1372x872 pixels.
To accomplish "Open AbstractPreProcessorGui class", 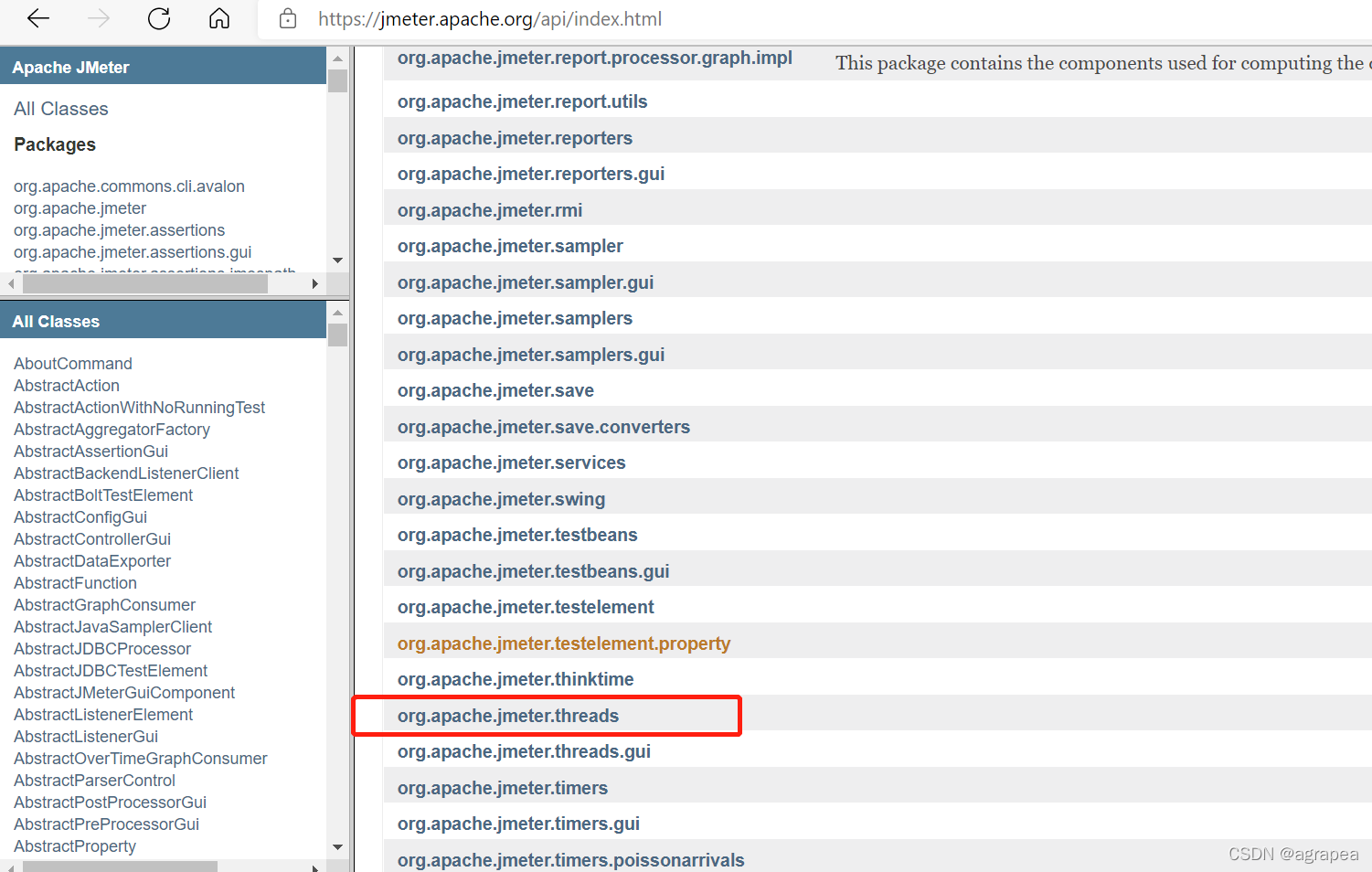I will pos(106,824).
